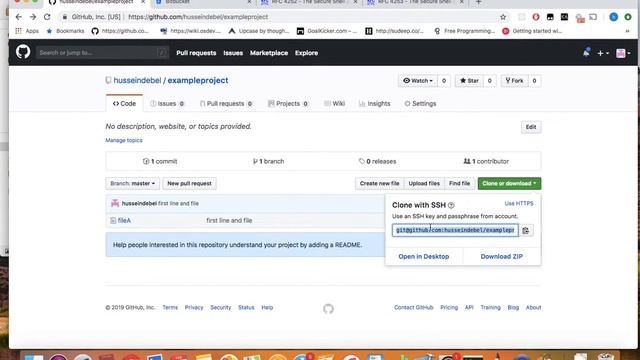Image resolution: width=640 pixels, height=360 pixels.
Task: Open Explore in the top navigation
Action: [307, 53]
